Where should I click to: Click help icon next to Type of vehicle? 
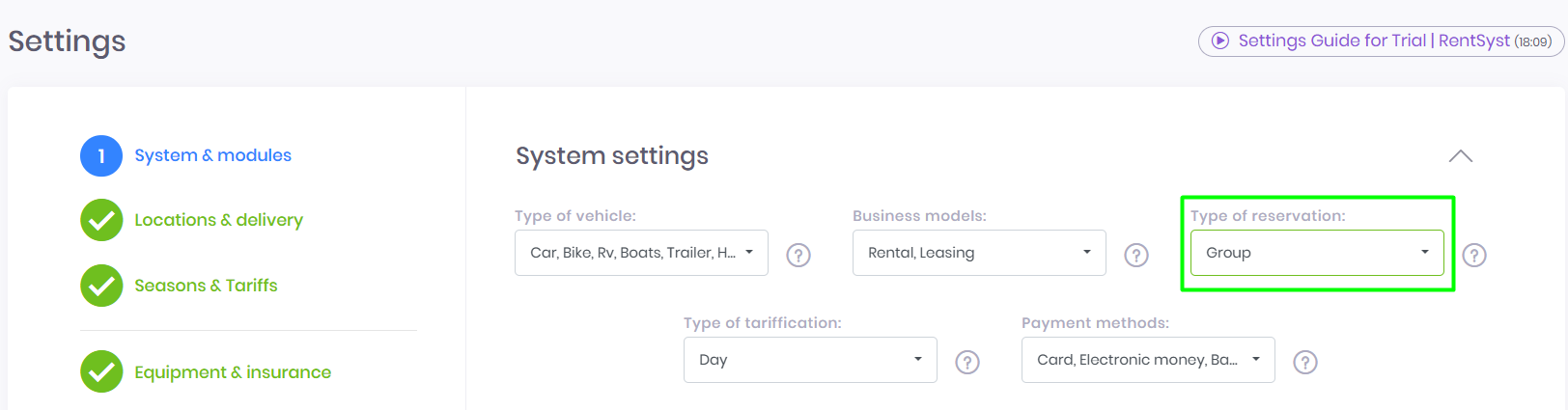coord(798,255)
